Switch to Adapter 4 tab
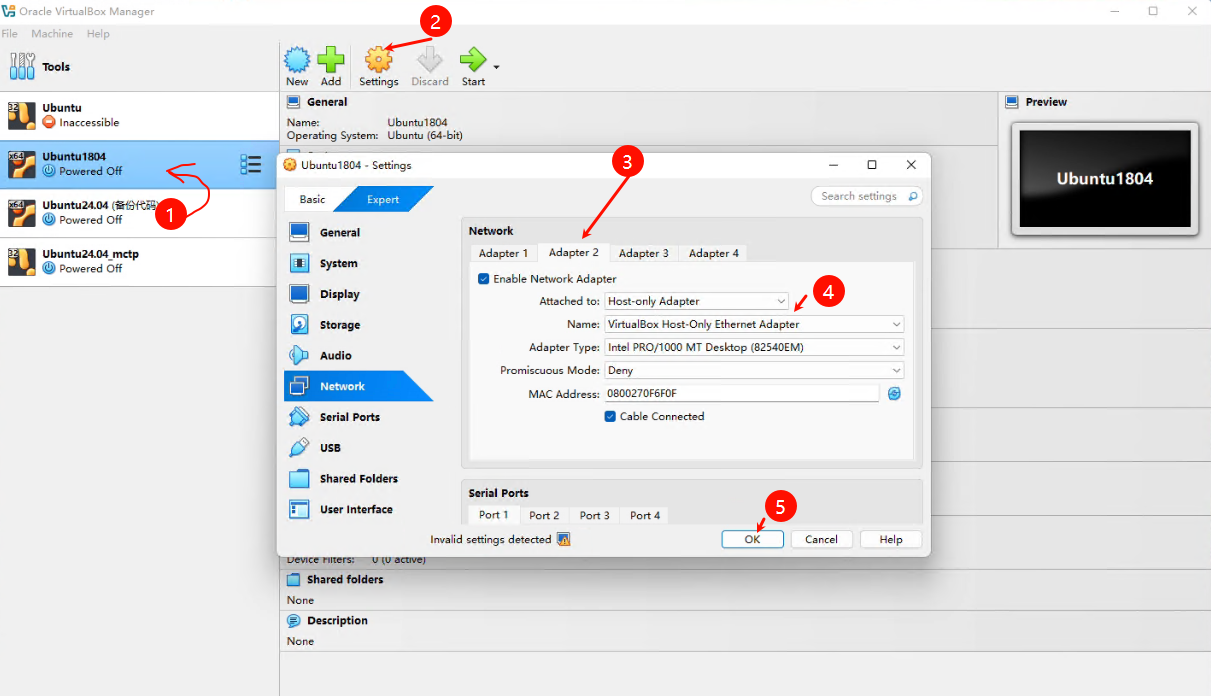The height and width of the screenshot is (696, 1211). pyautogui.click(x=713, y=253)
